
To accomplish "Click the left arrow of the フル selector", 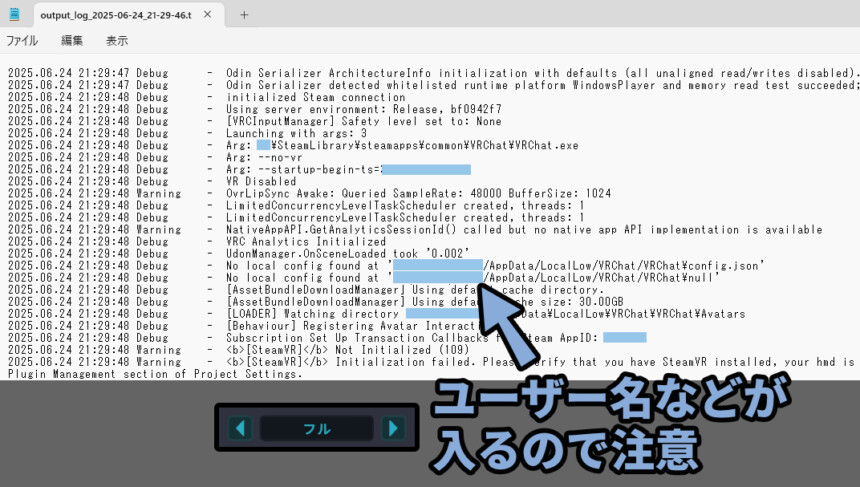I will point(240,428).
